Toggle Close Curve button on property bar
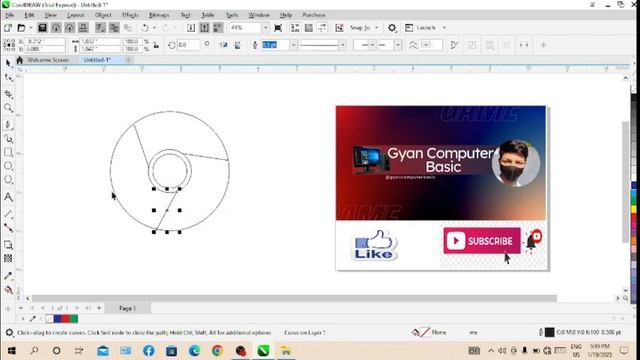 point(454,45)
